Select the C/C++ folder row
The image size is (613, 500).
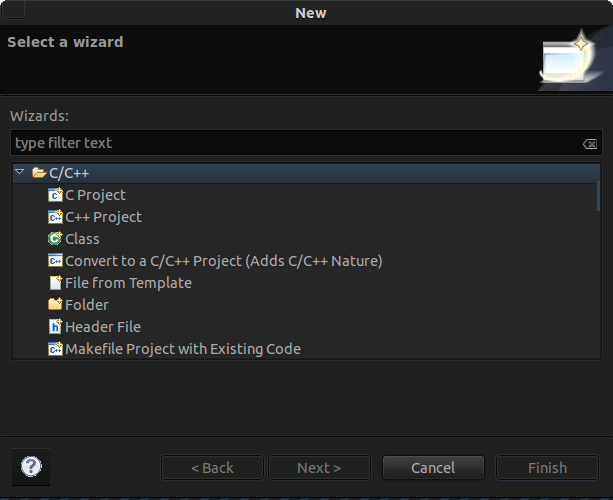click(306, 173)
